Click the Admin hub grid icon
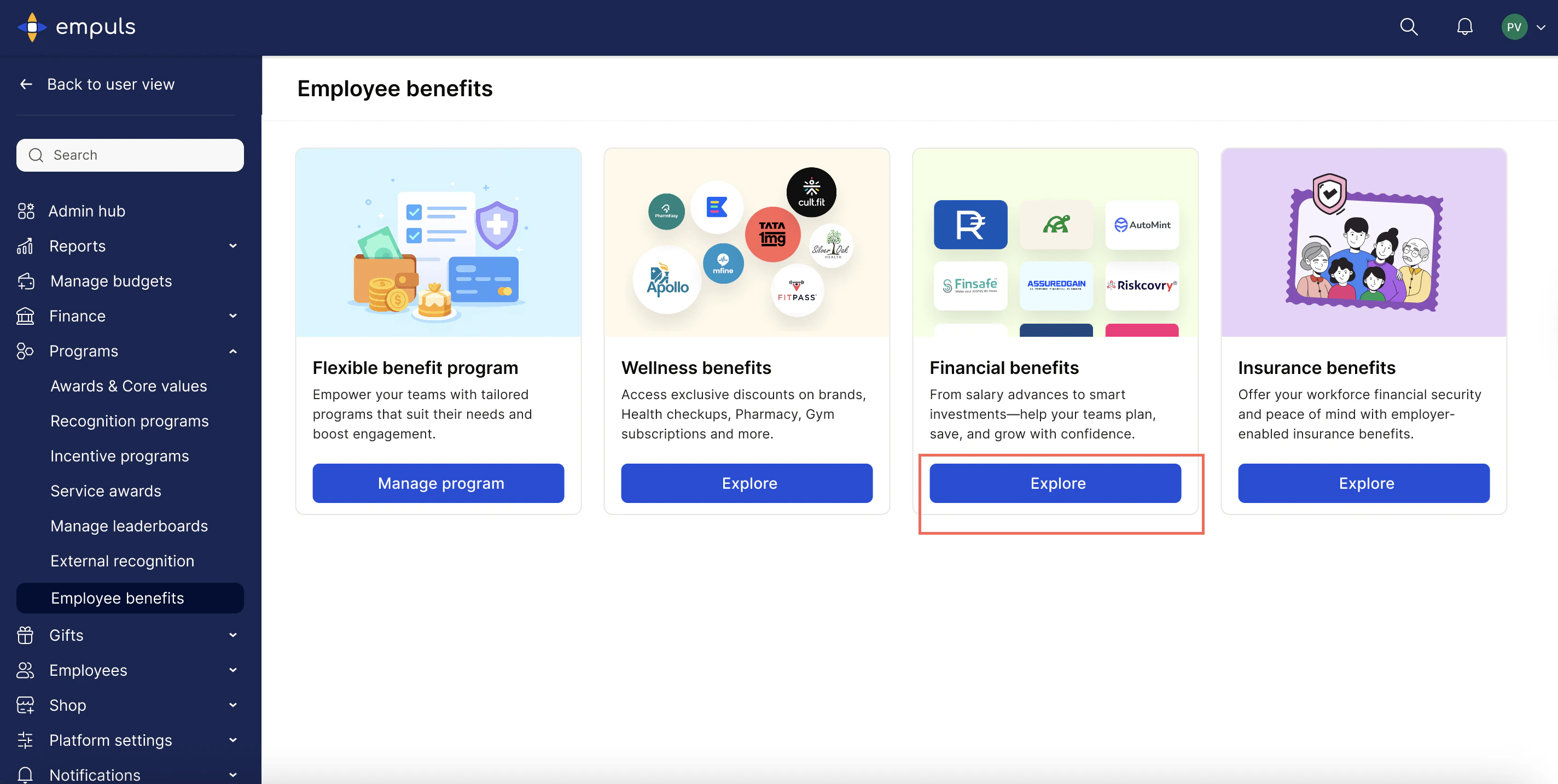The width and height of the screenshot is (1558, 784). click(x=26, y=211)
